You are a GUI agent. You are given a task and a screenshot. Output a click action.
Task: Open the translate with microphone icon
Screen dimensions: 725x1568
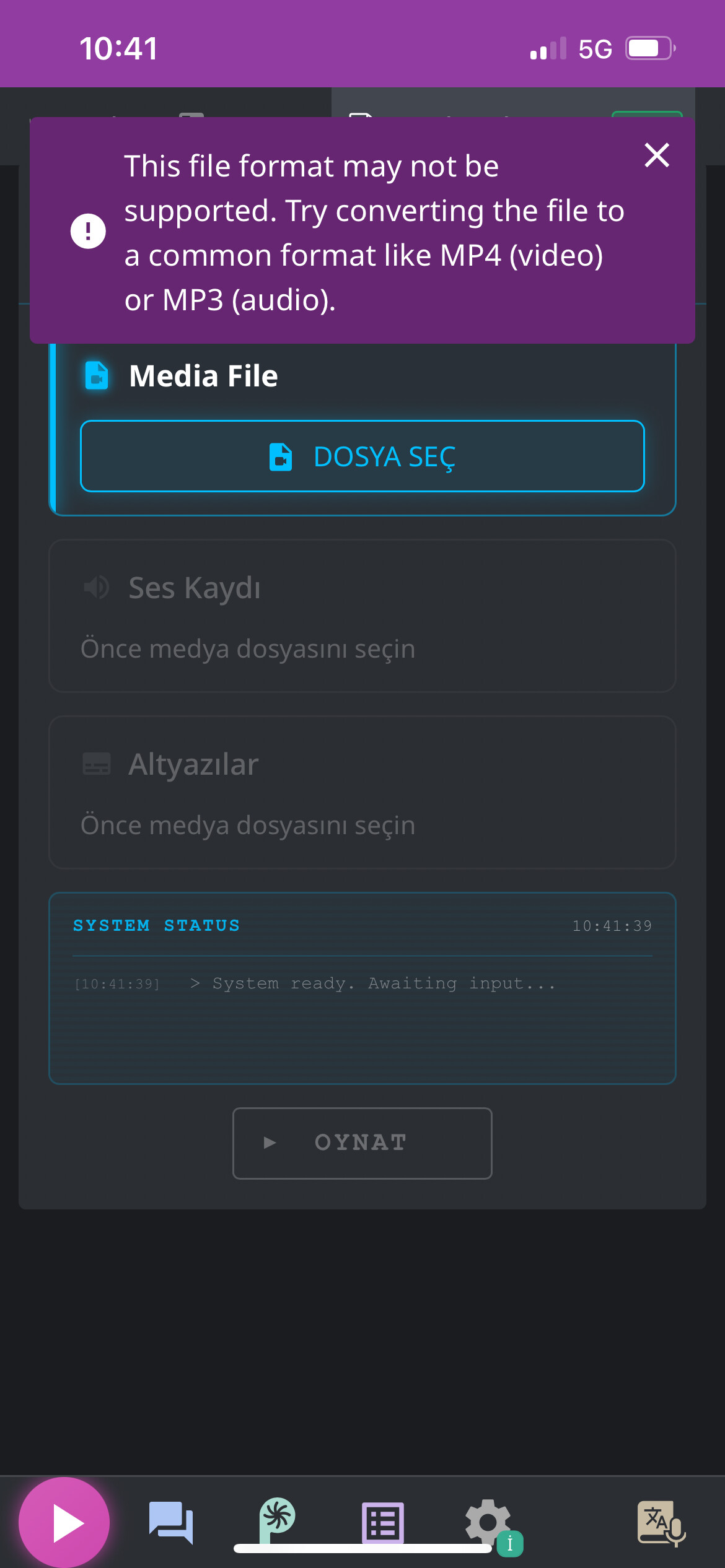point(661,1523)
